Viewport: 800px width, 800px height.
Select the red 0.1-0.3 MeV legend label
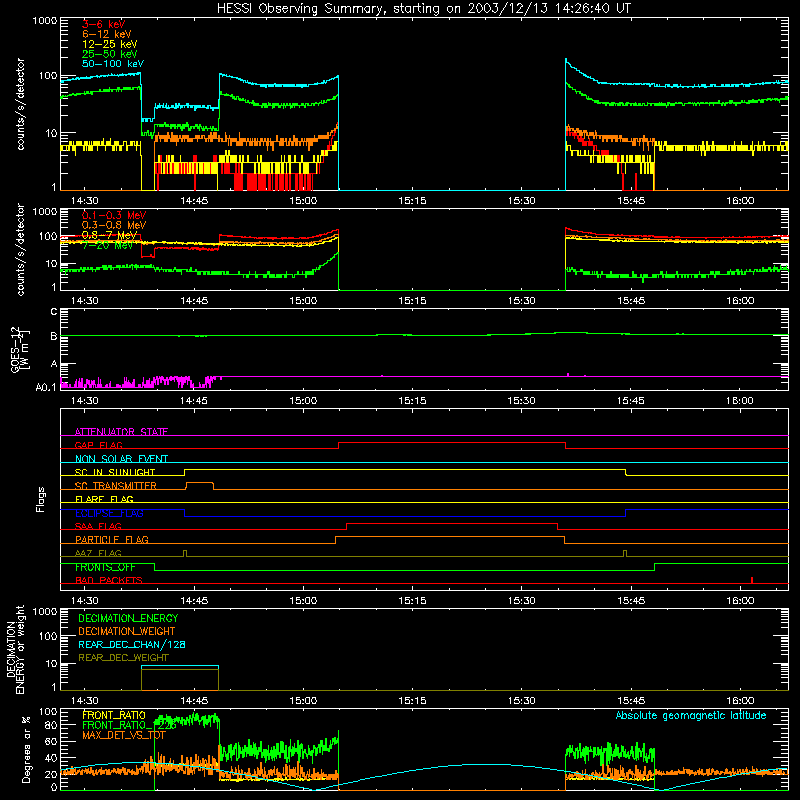[x=114, y=215]
